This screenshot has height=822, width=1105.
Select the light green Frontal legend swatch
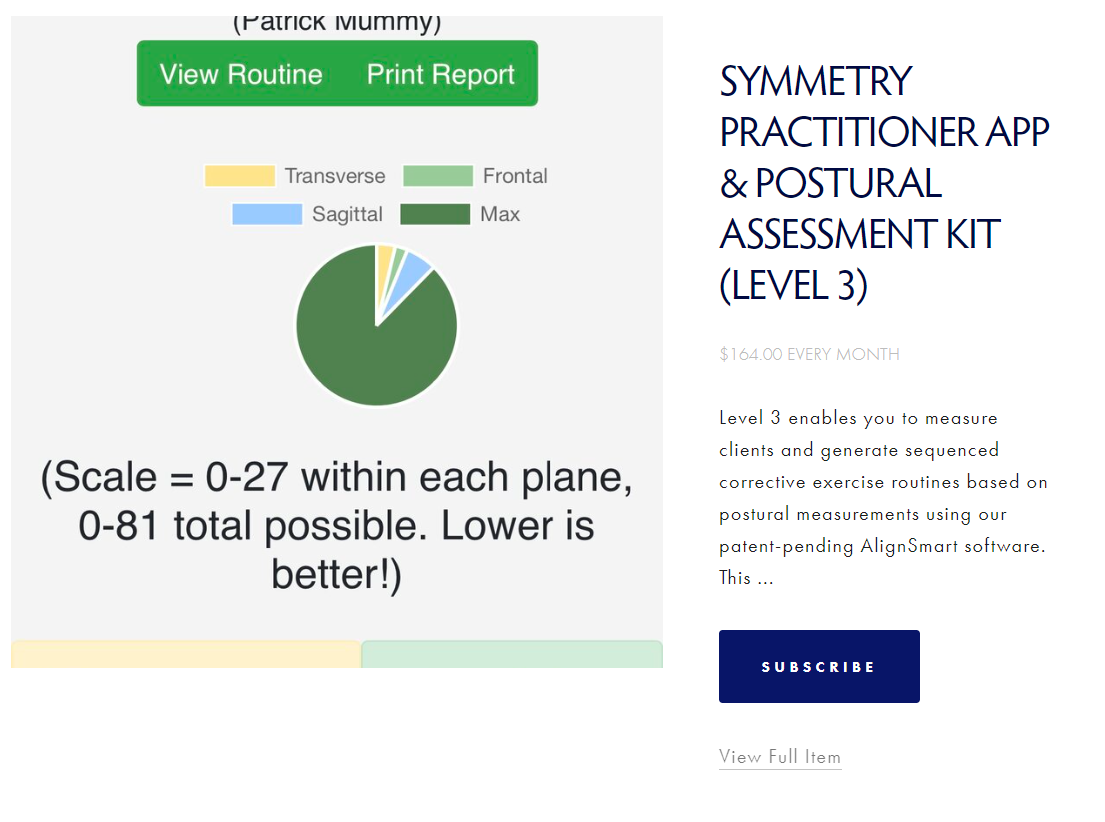(x=437, y=176)
